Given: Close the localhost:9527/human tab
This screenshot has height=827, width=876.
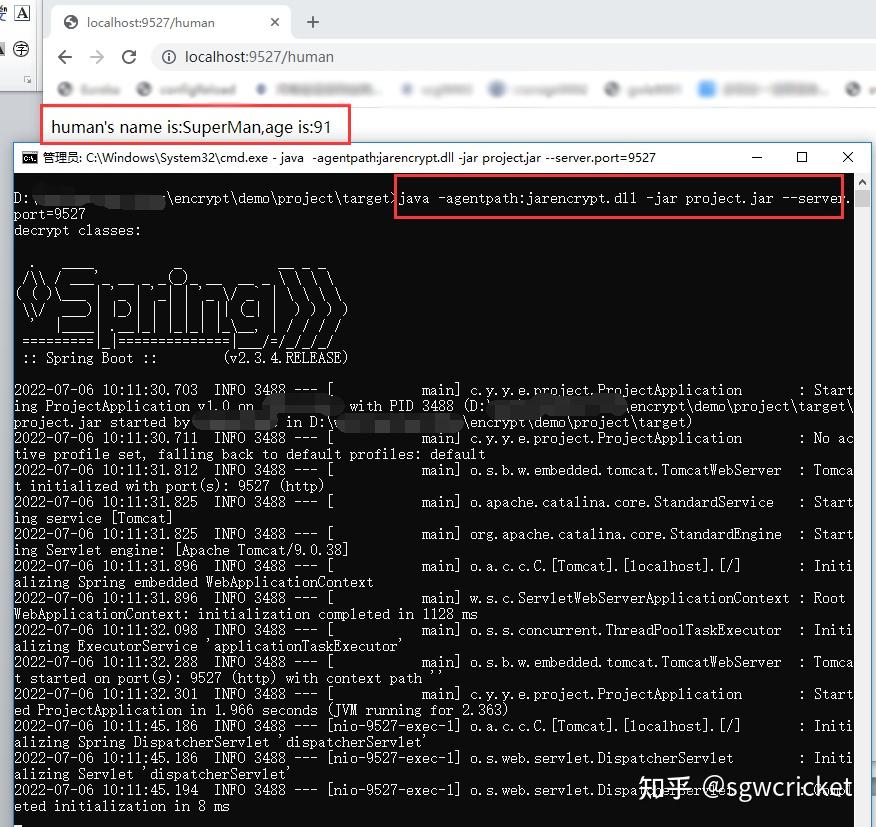Looking at the screenshot, I should click(x=277, y=21).
